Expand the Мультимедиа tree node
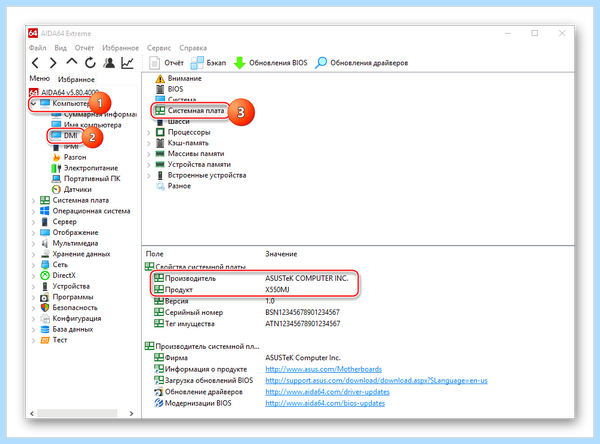This screenshot has width=600, height=444. click(34, 243)
